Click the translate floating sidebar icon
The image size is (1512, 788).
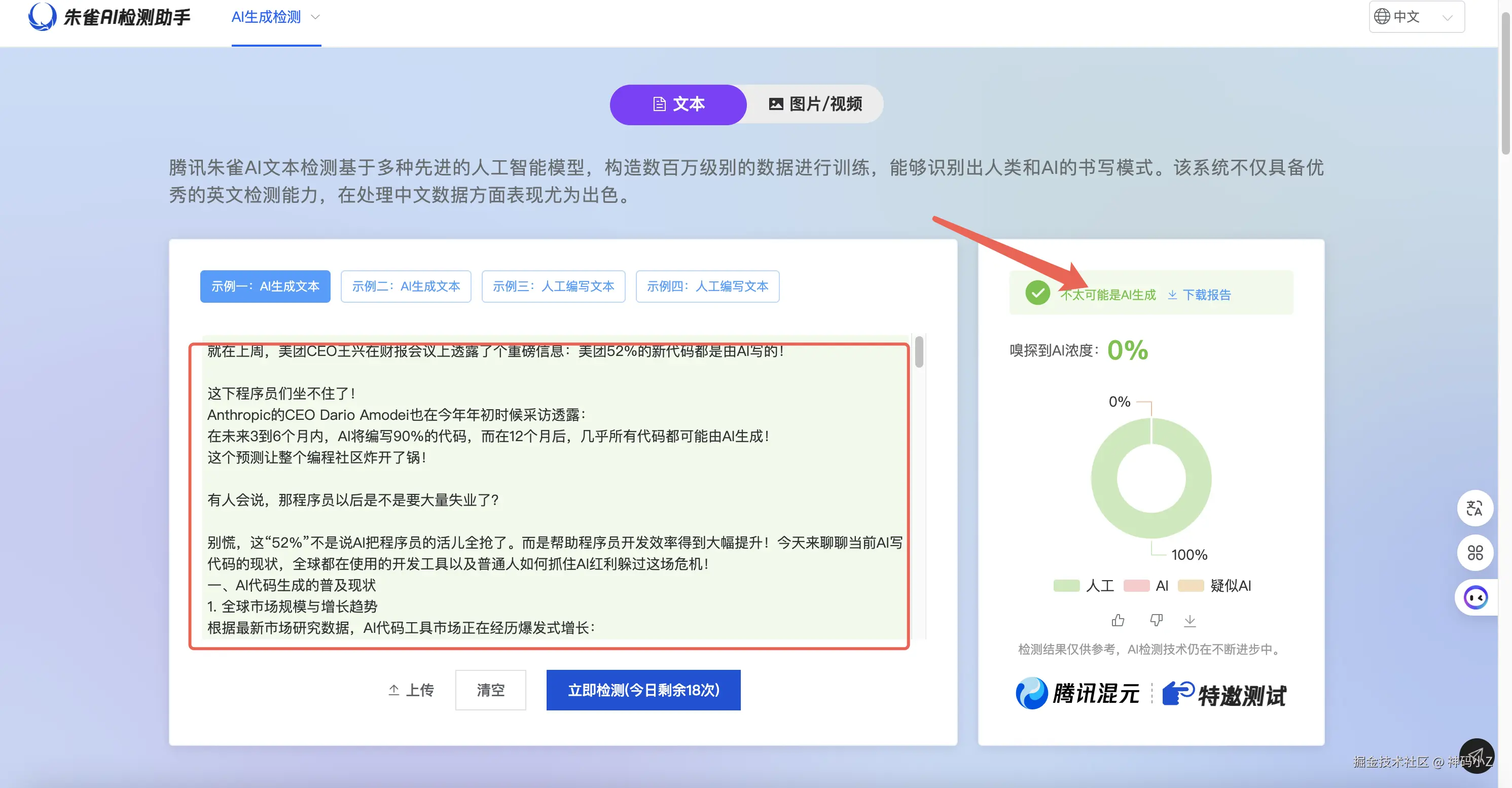1474,508
